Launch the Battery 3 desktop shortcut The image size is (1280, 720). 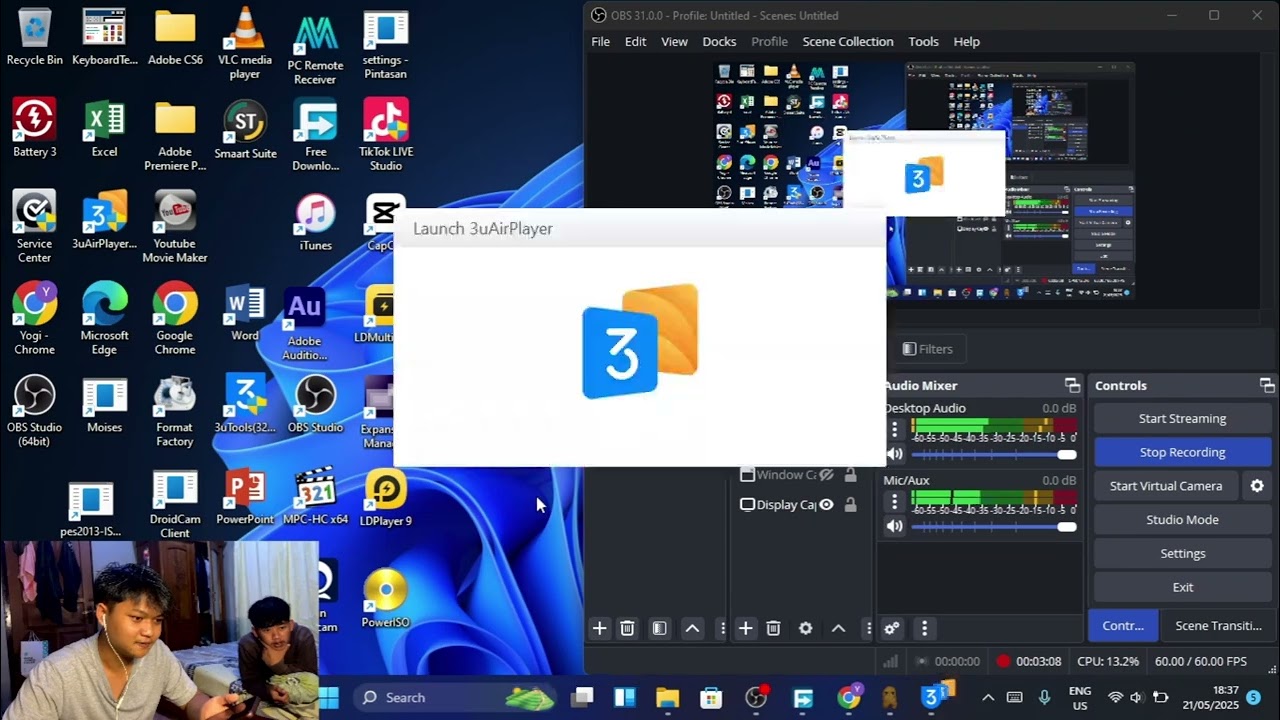coord(34,129)
